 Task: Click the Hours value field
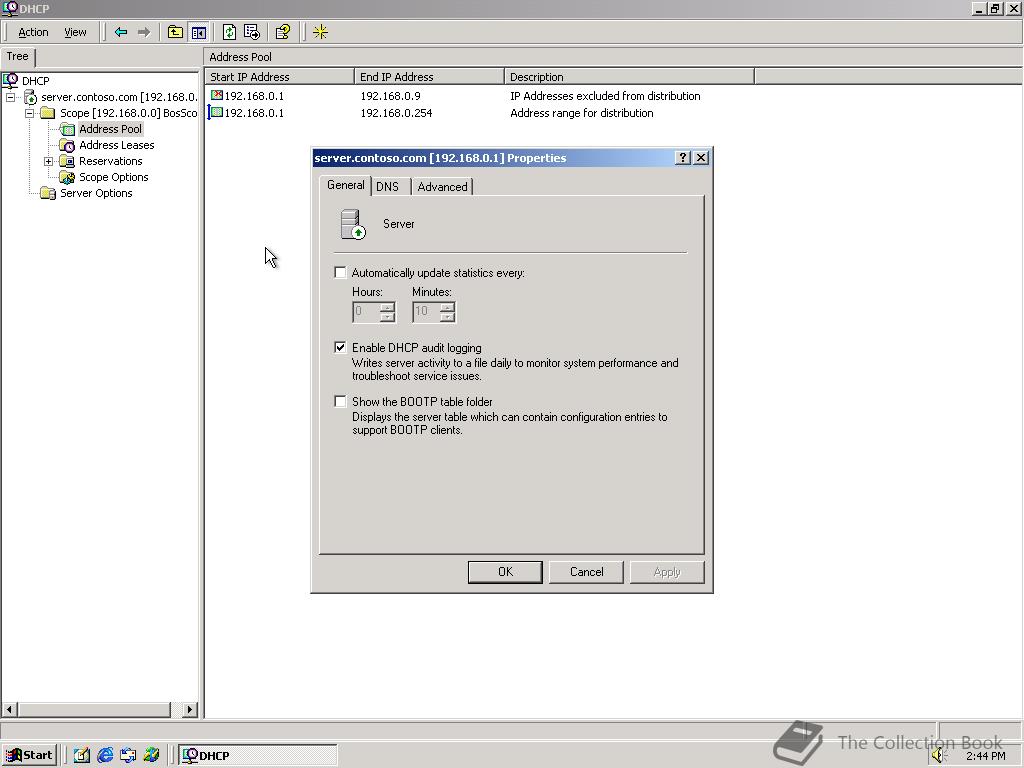[x=366, y=312]
